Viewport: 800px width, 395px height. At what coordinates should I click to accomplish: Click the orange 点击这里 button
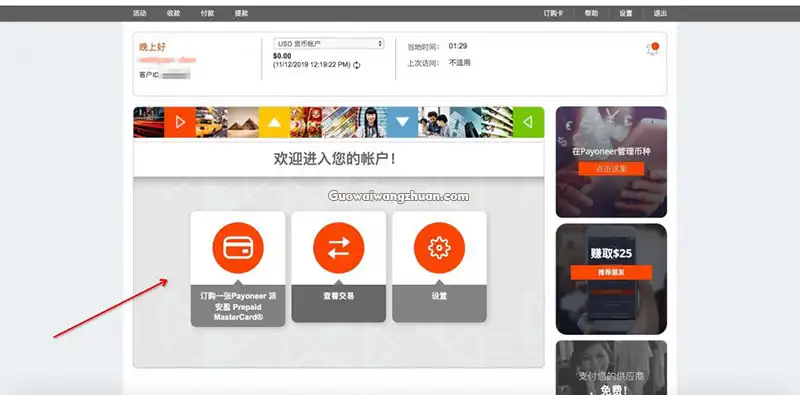(x=611, y=169)
